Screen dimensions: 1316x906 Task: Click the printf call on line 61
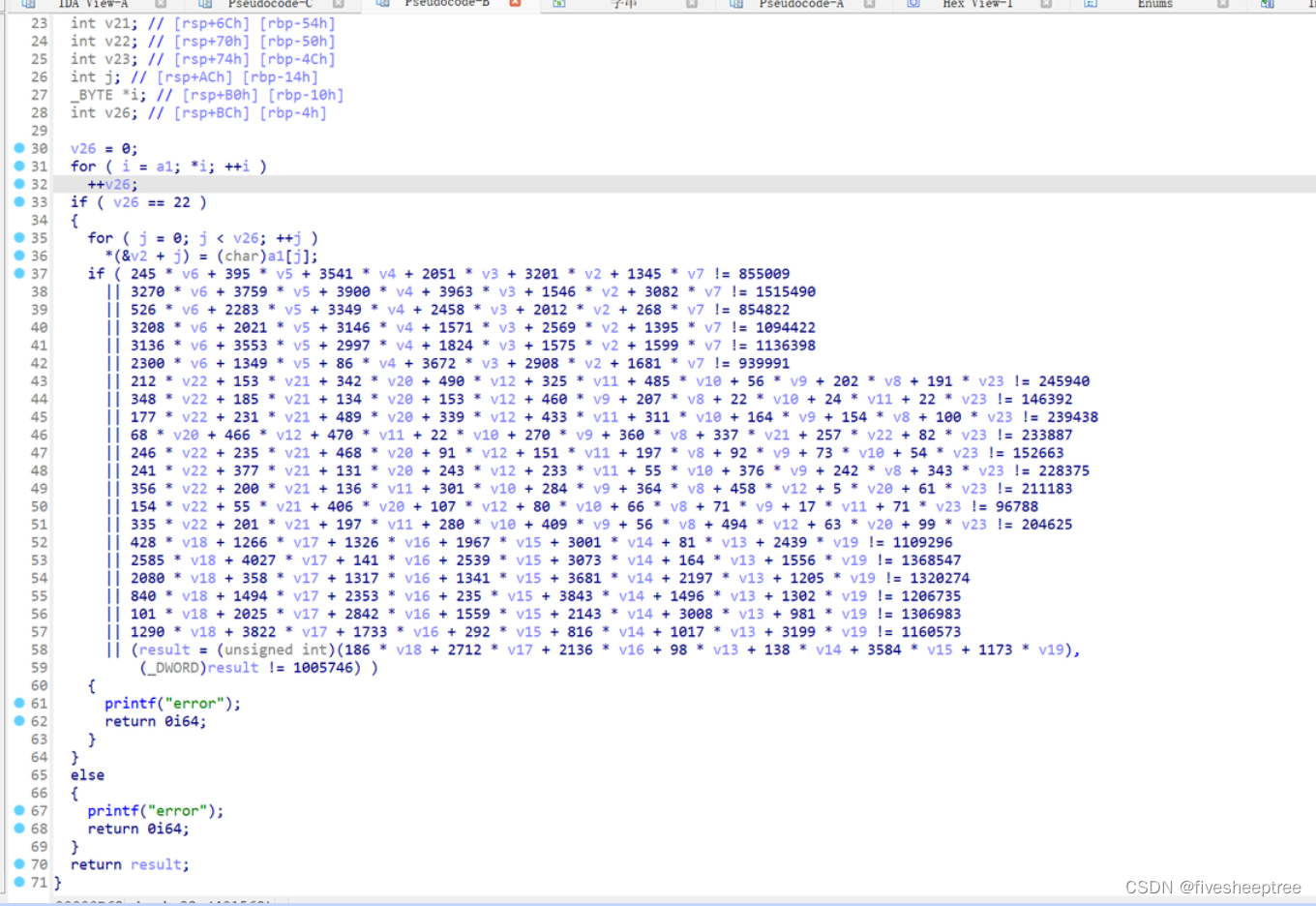(129, 703)
